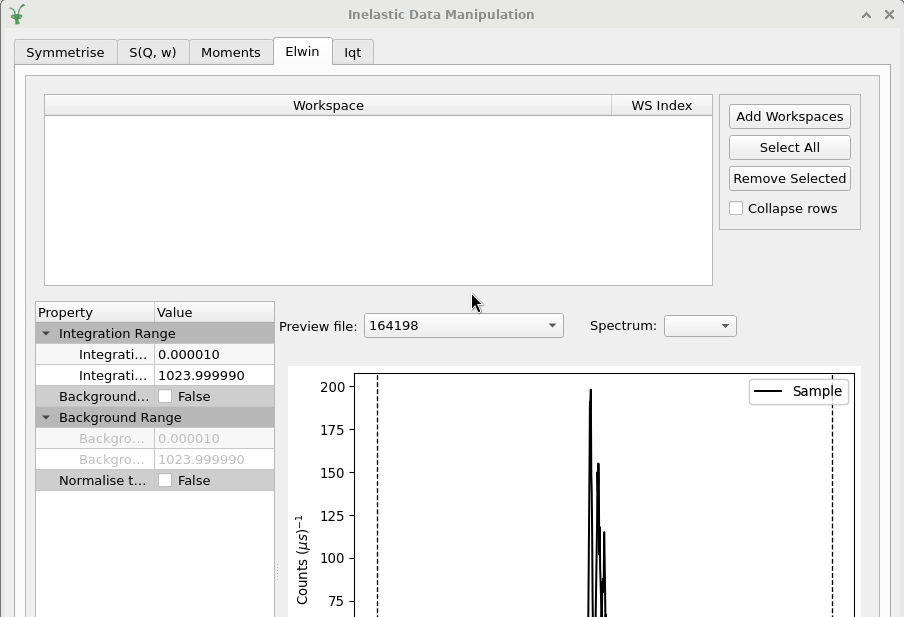The image size is (904, 617).
Task: Roll up window using title bar arrow
Action: (x=866, y=14)
